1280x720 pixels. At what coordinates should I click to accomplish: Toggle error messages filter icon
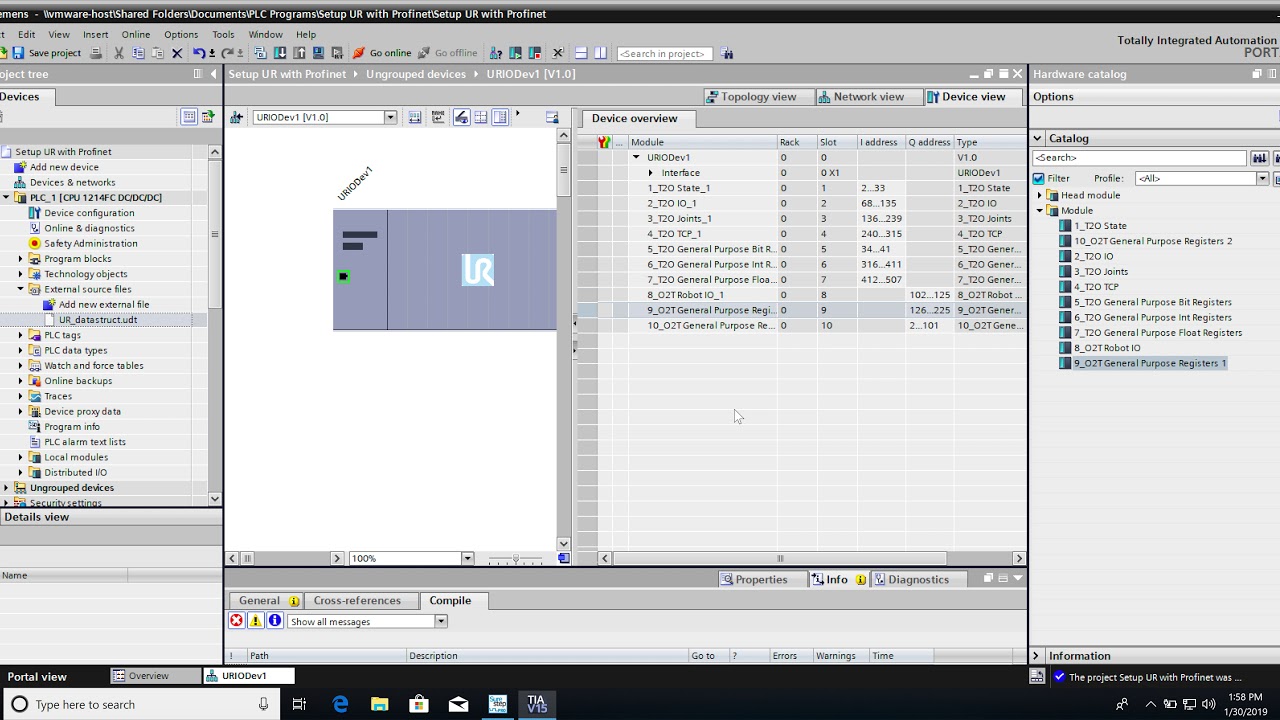236,621
